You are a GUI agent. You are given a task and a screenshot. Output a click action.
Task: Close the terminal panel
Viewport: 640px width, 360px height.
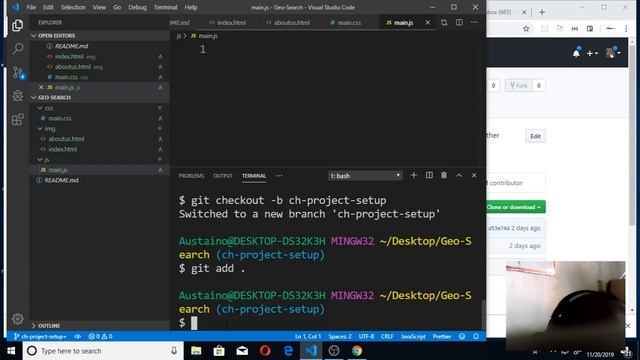(x=474, y=175)
